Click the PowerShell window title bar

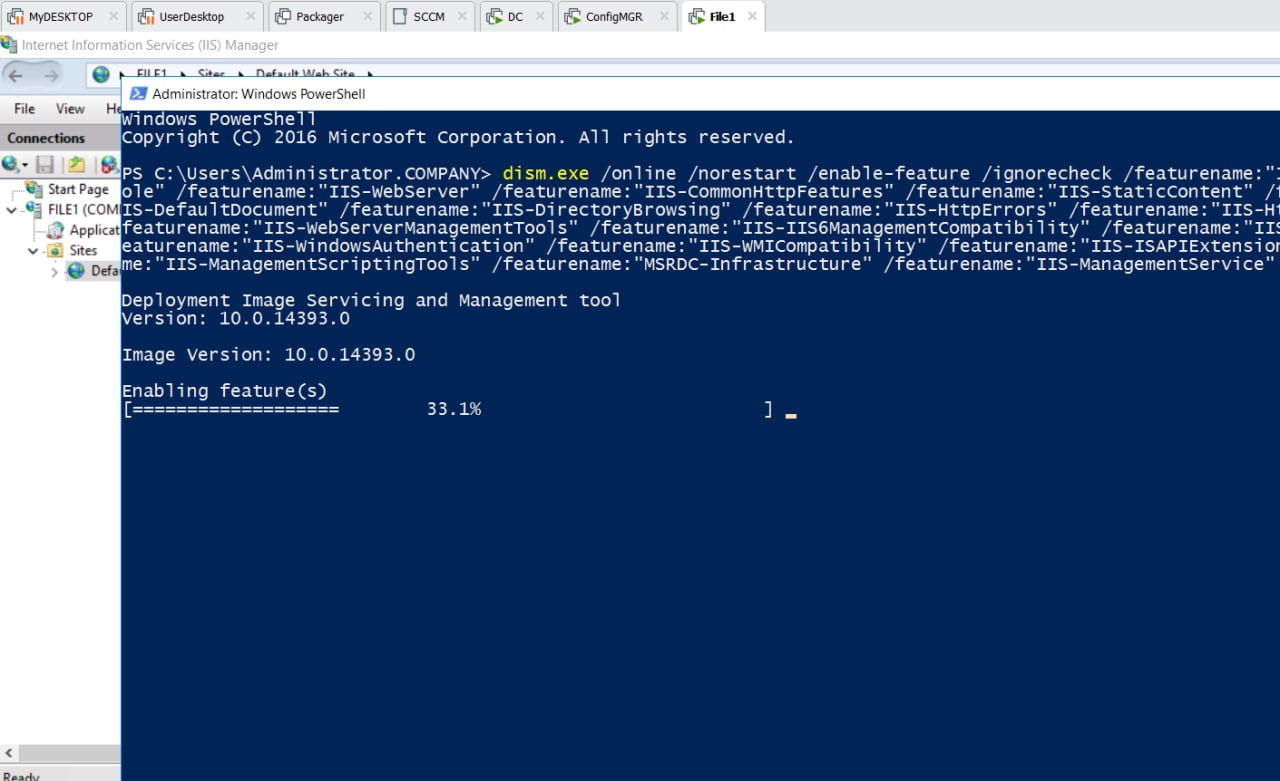click(700, 94)
